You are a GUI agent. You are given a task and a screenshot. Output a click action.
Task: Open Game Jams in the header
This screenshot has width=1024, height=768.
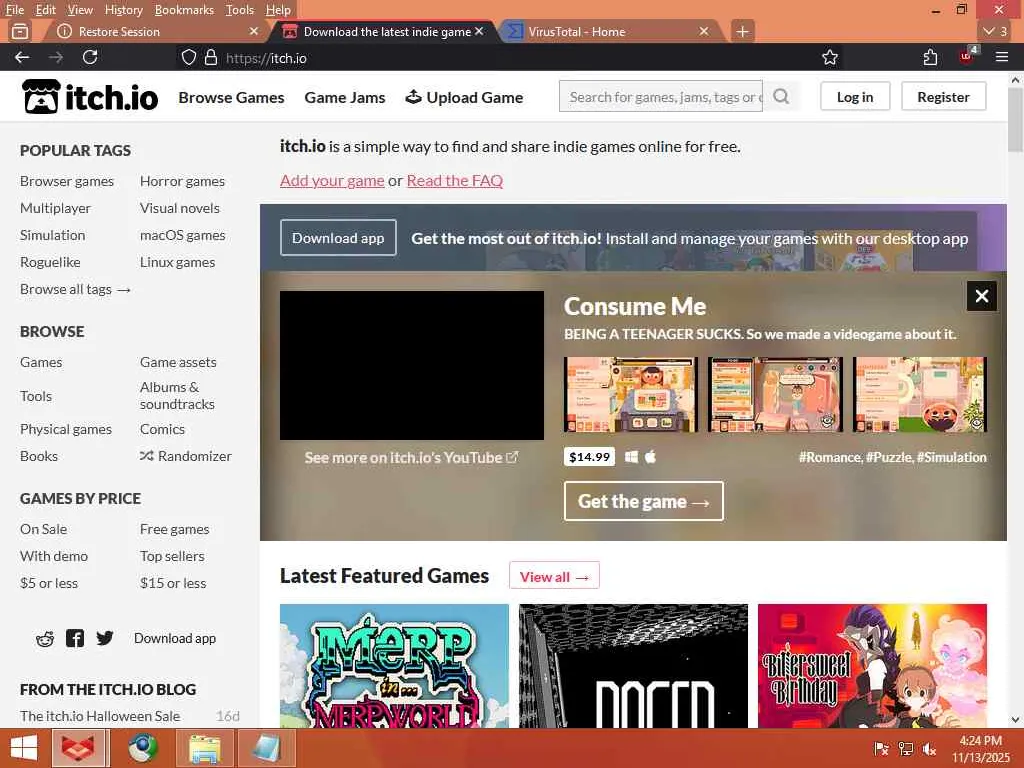345,97
